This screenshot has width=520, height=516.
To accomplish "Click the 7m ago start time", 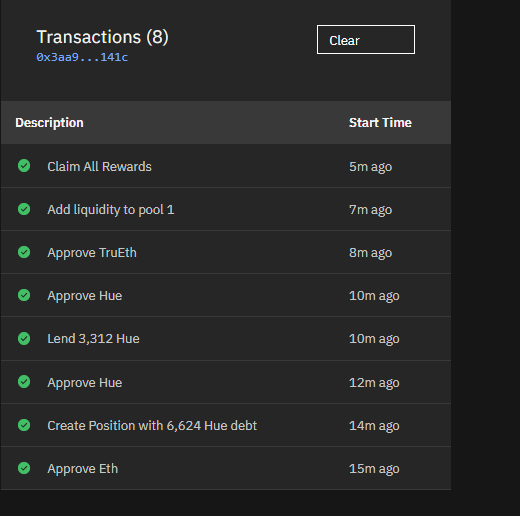I will tap(370, 210).
